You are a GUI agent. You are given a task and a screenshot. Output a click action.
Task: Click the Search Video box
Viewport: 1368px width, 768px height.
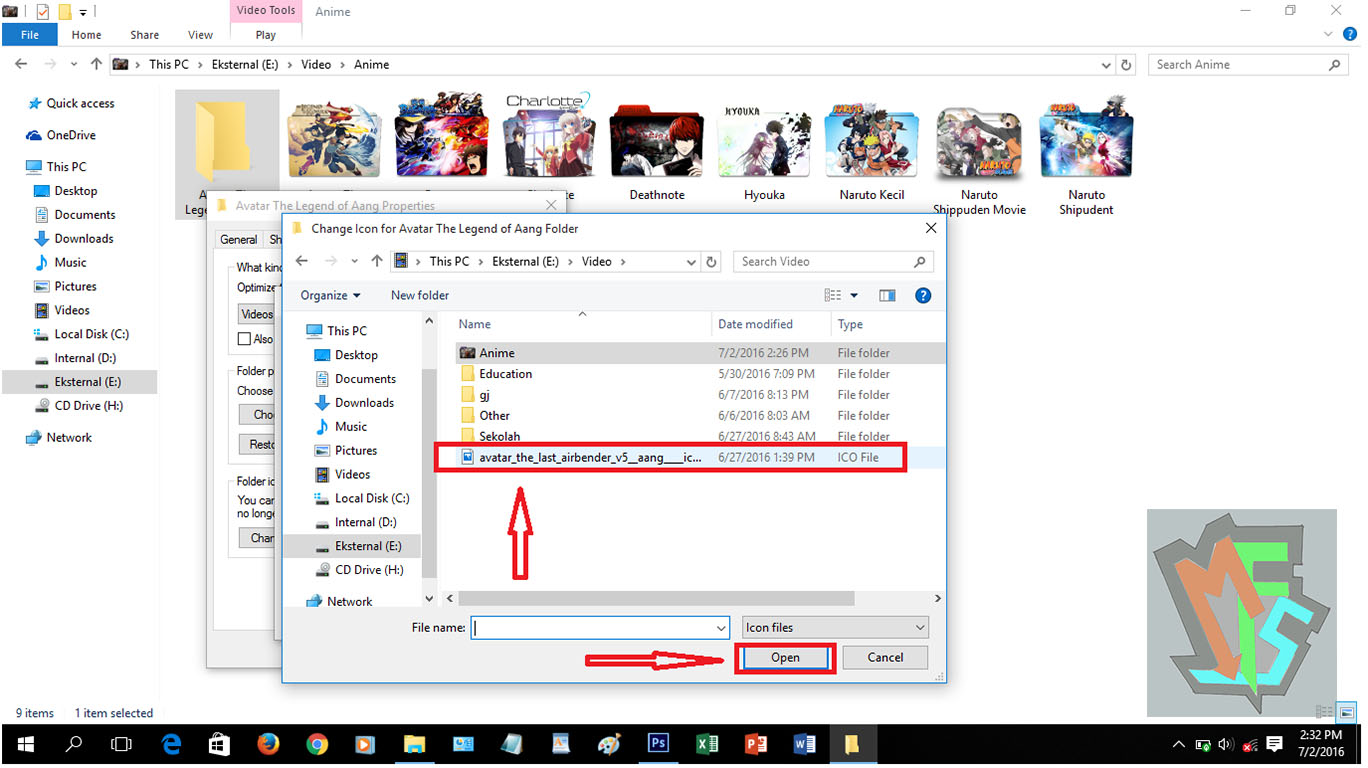[834, 261]
